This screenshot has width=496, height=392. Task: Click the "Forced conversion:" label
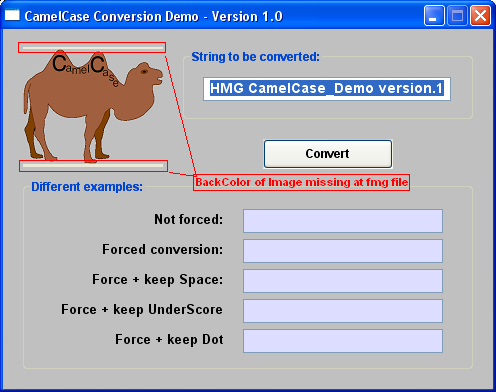[162, 249]
